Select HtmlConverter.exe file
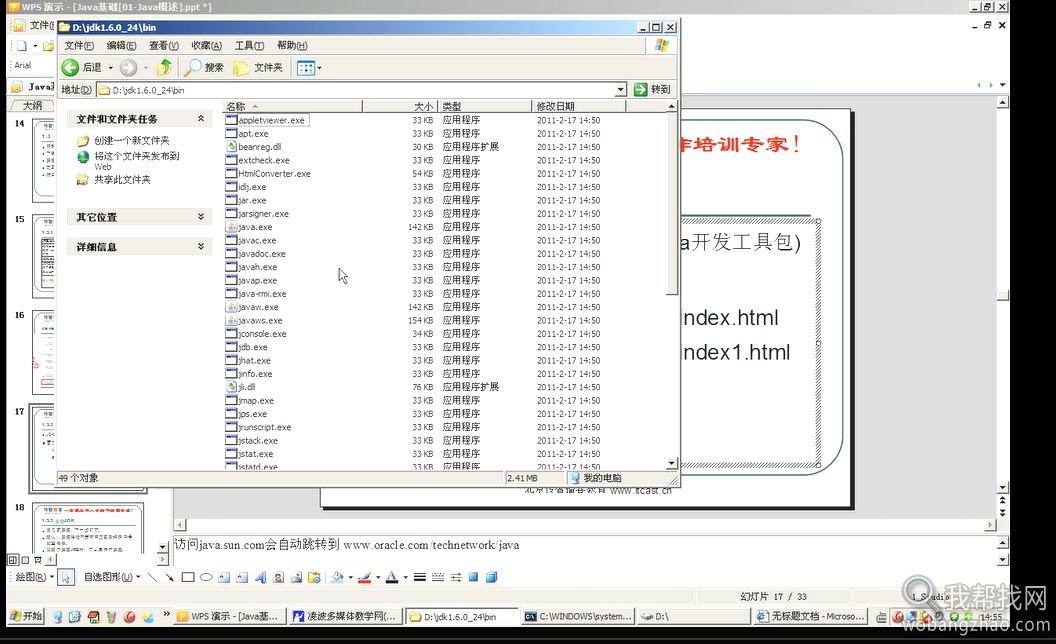 point(274,174)
